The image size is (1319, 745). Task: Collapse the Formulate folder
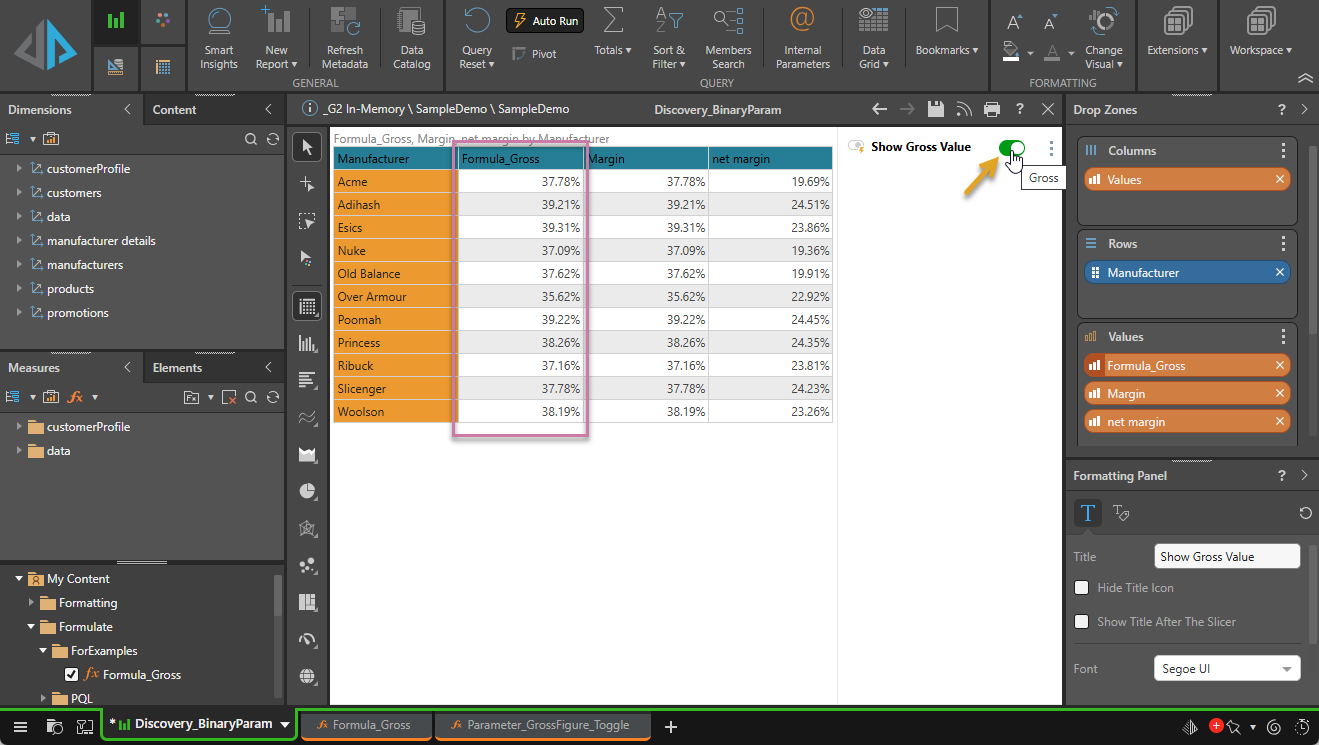31,627
